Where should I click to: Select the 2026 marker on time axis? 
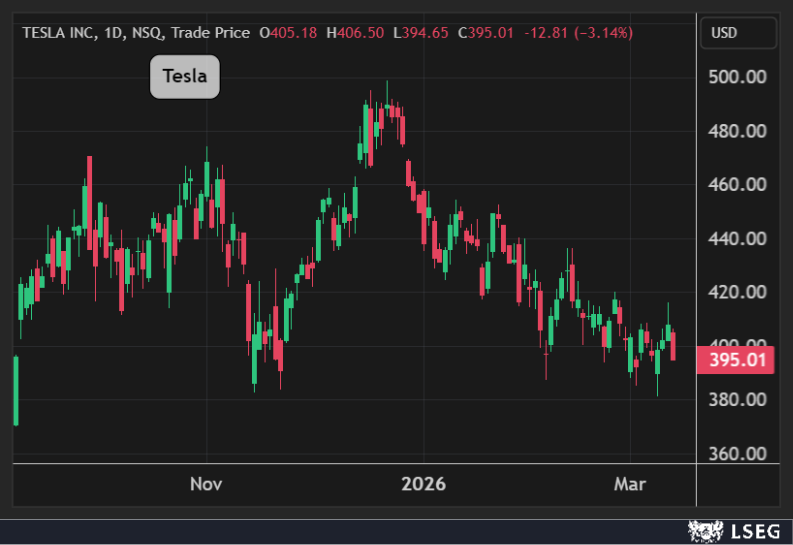[423, 484]
